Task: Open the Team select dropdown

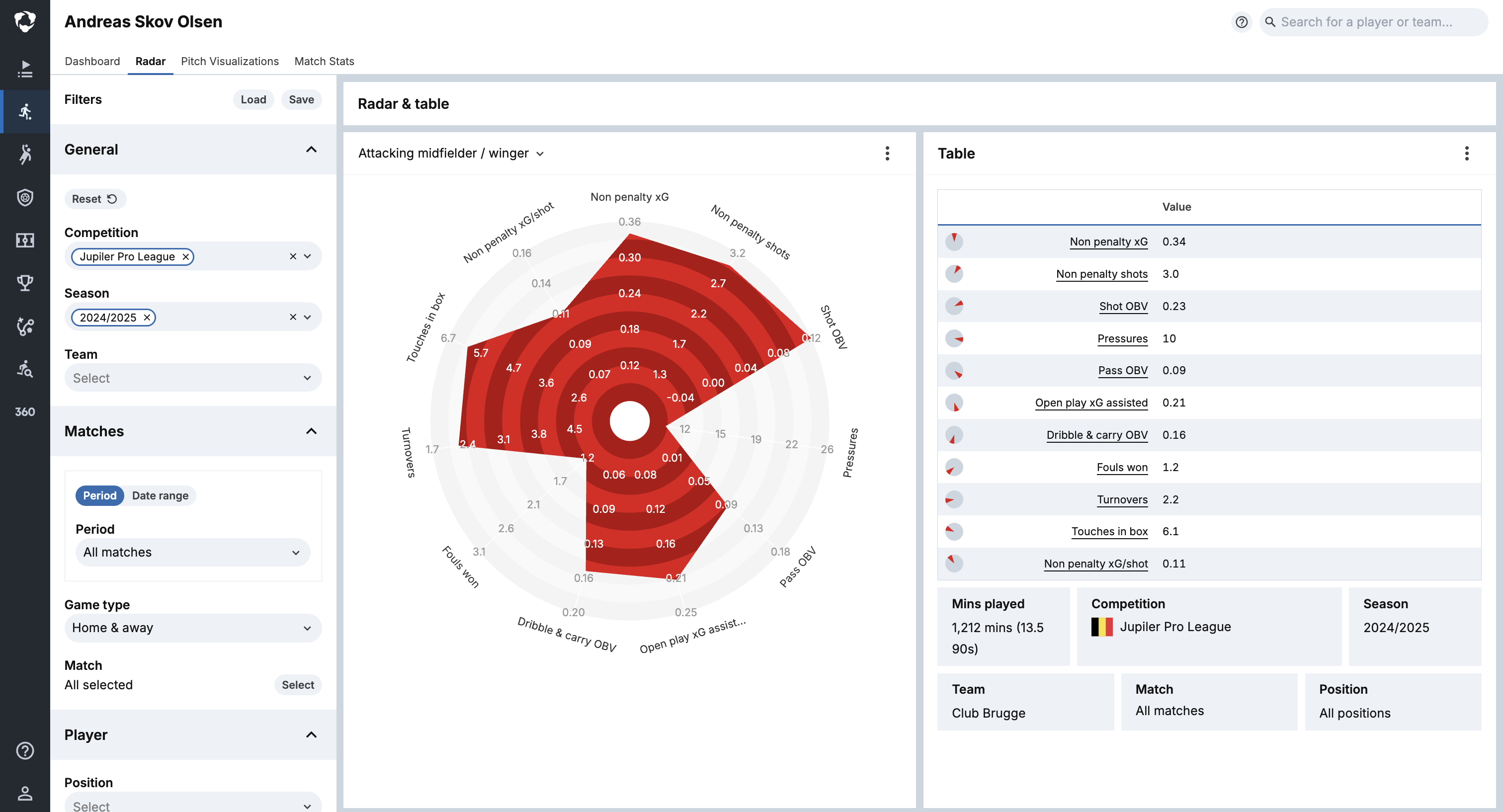Action: [x=192, y=378]
